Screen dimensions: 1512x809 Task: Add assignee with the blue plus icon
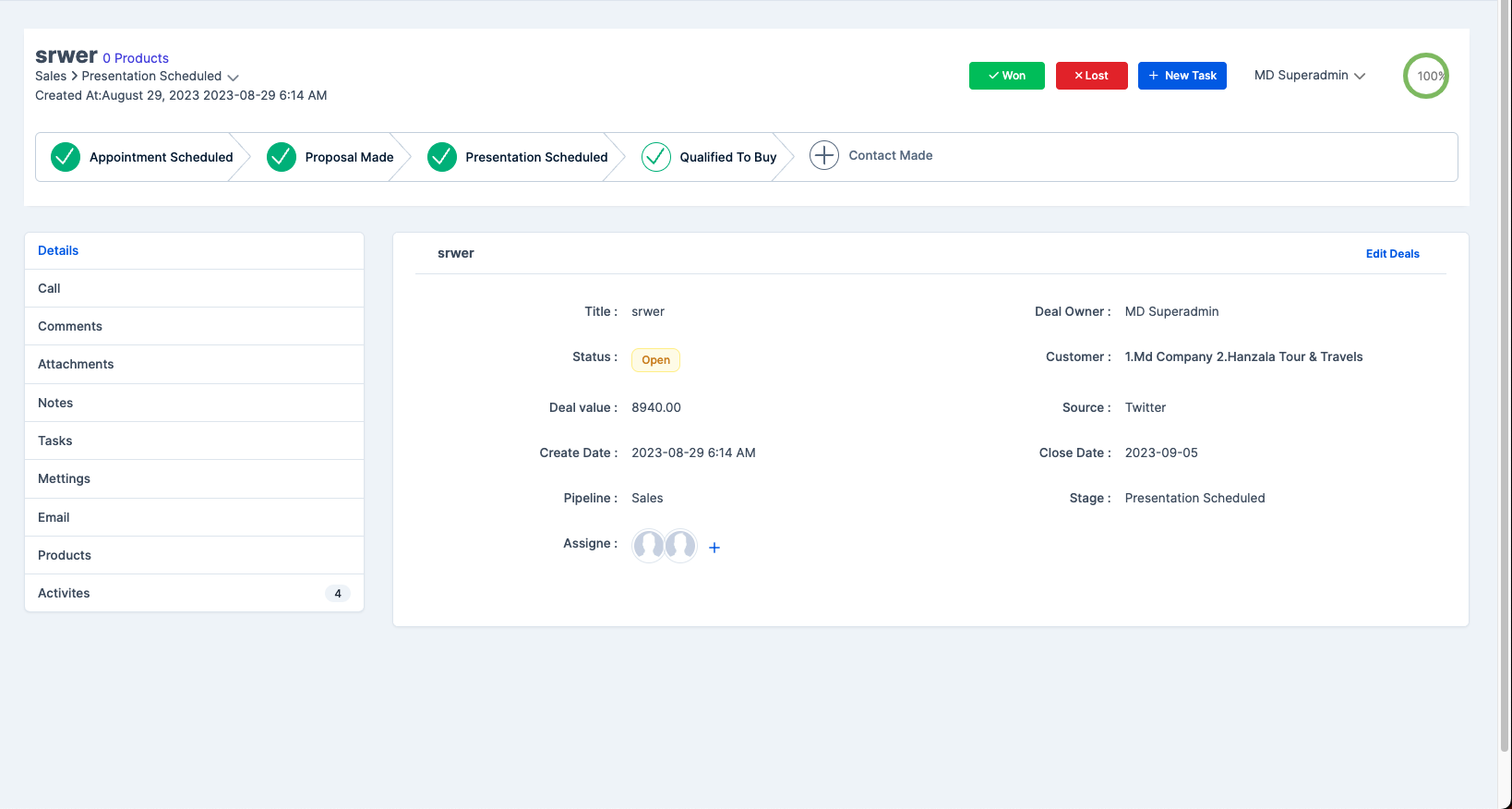714,548
